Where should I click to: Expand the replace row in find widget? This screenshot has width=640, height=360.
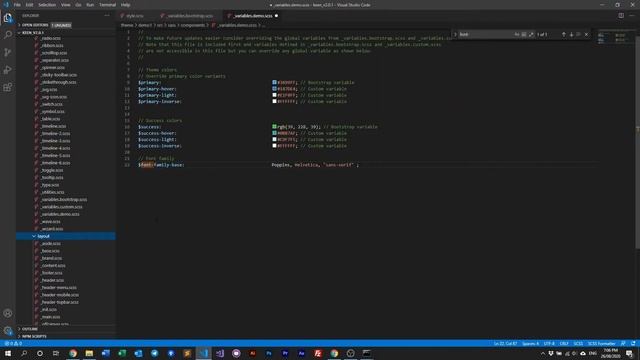tap(455, 35)
